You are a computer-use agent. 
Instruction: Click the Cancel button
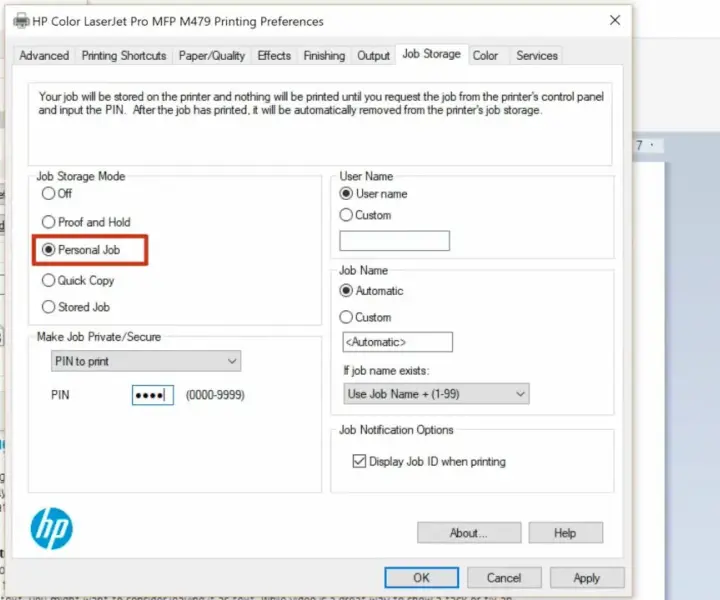504,578
